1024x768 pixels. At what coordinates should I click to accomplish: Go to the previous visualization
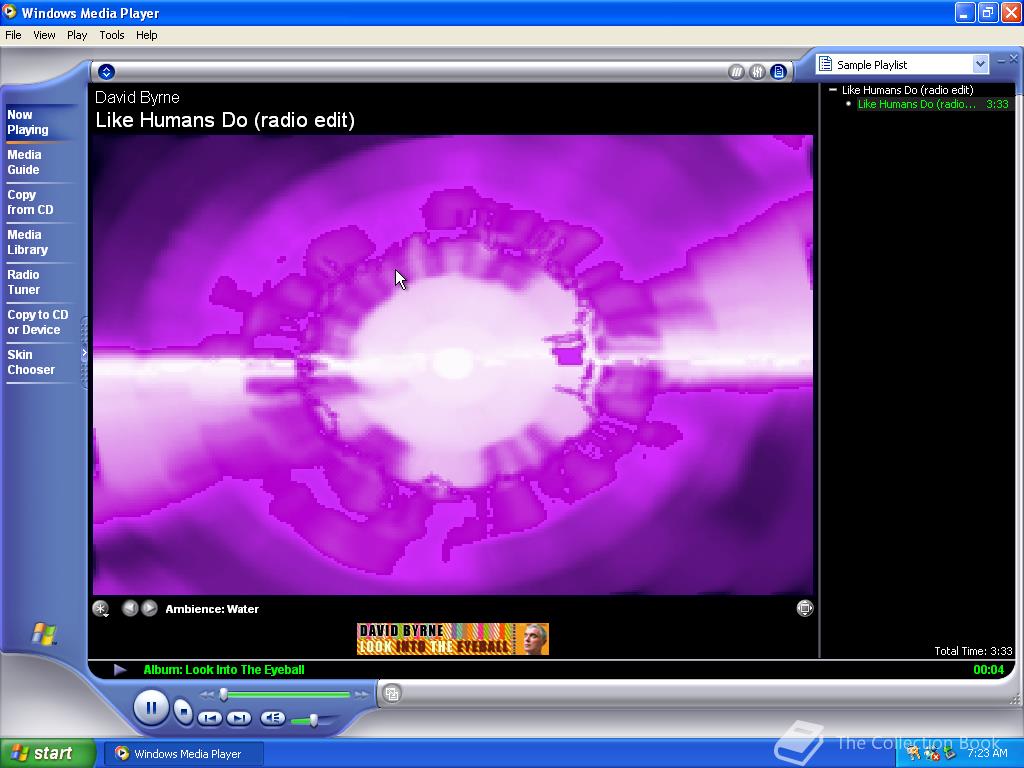[130, 608]
